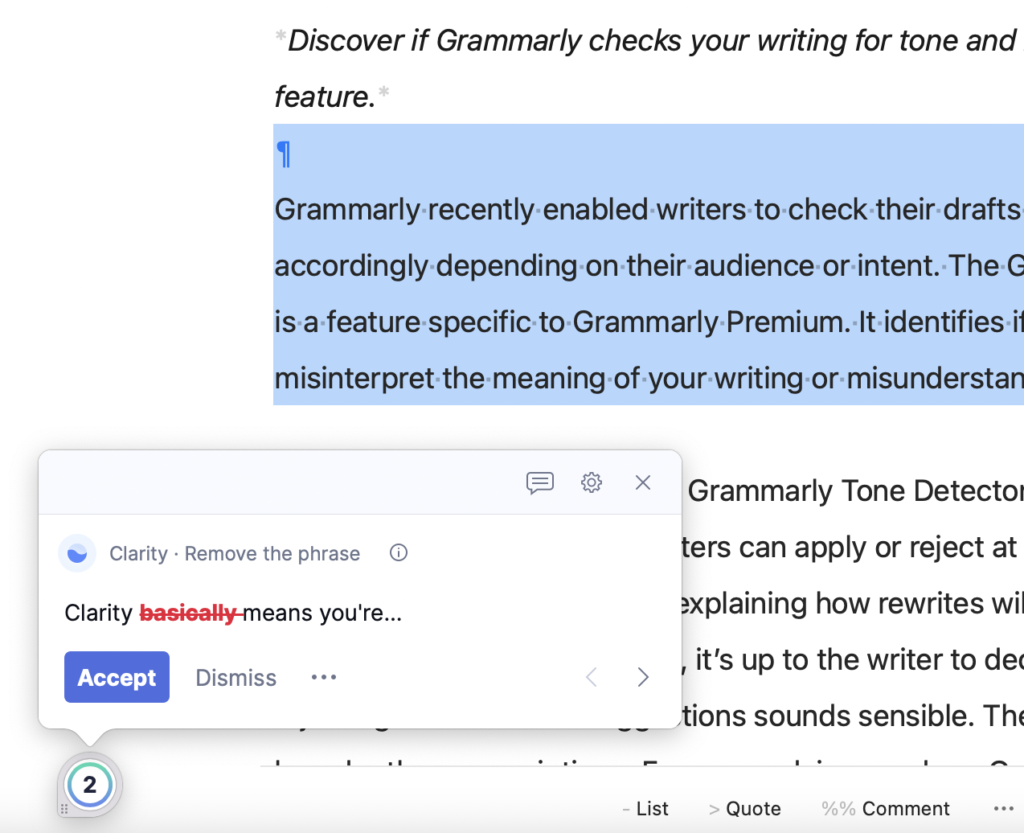Go to the previous suggestion arrow
The height and width of the screenshot is (833, 1024).
coord(591,677)
